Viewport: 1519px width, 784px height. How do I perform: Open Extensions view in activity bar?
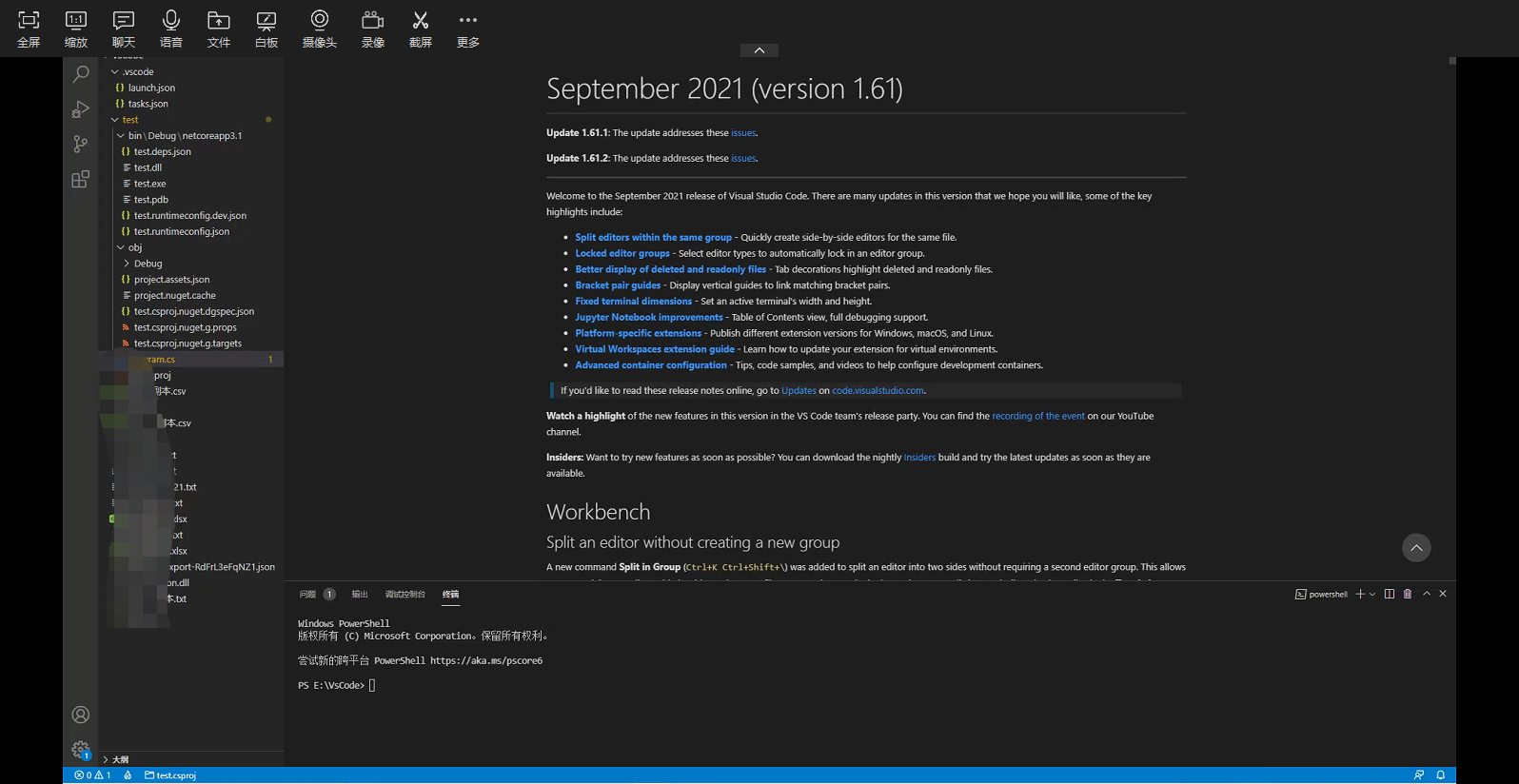[x=81, y=180]
